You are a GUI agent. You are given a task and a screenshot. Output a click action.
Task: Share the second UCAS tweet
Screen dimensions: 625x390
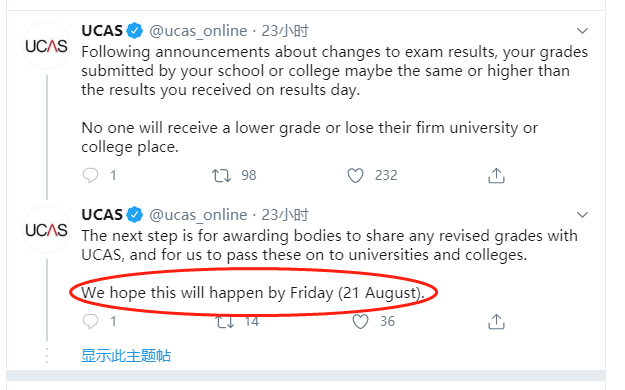click(x=496, y=321)
